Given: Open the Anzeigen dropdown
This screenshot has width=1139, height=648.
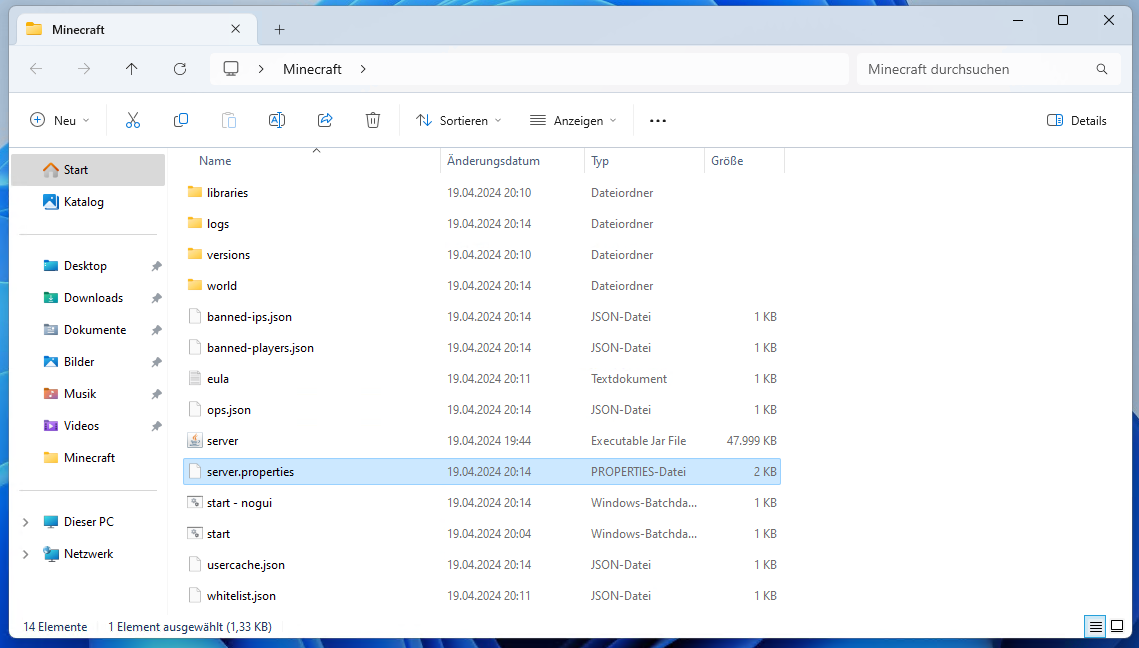Looking at the screenshot, I should (x=573, y=121).
